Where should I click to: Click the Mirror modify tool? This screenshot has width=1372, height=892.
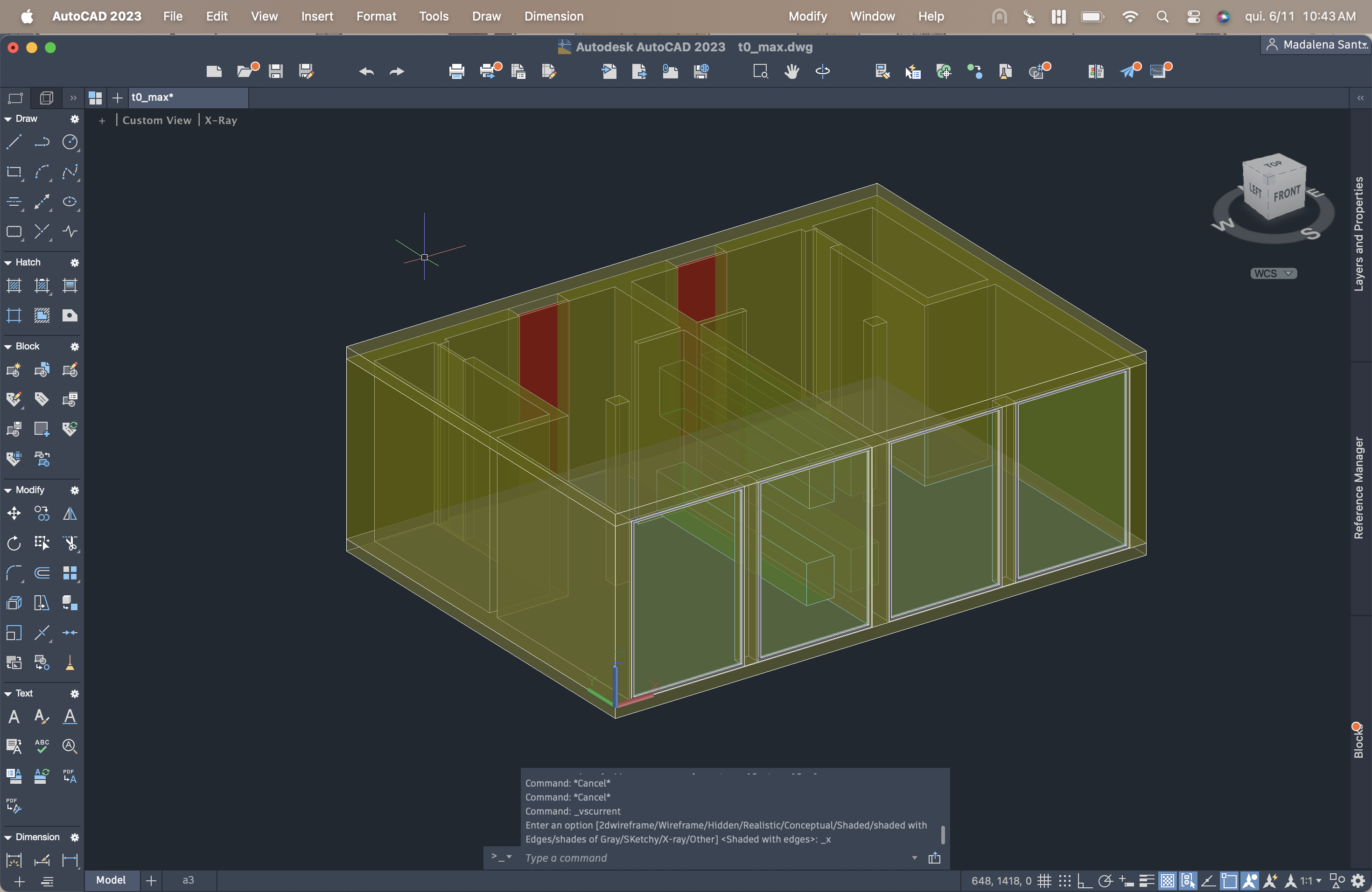click(70, 513)
